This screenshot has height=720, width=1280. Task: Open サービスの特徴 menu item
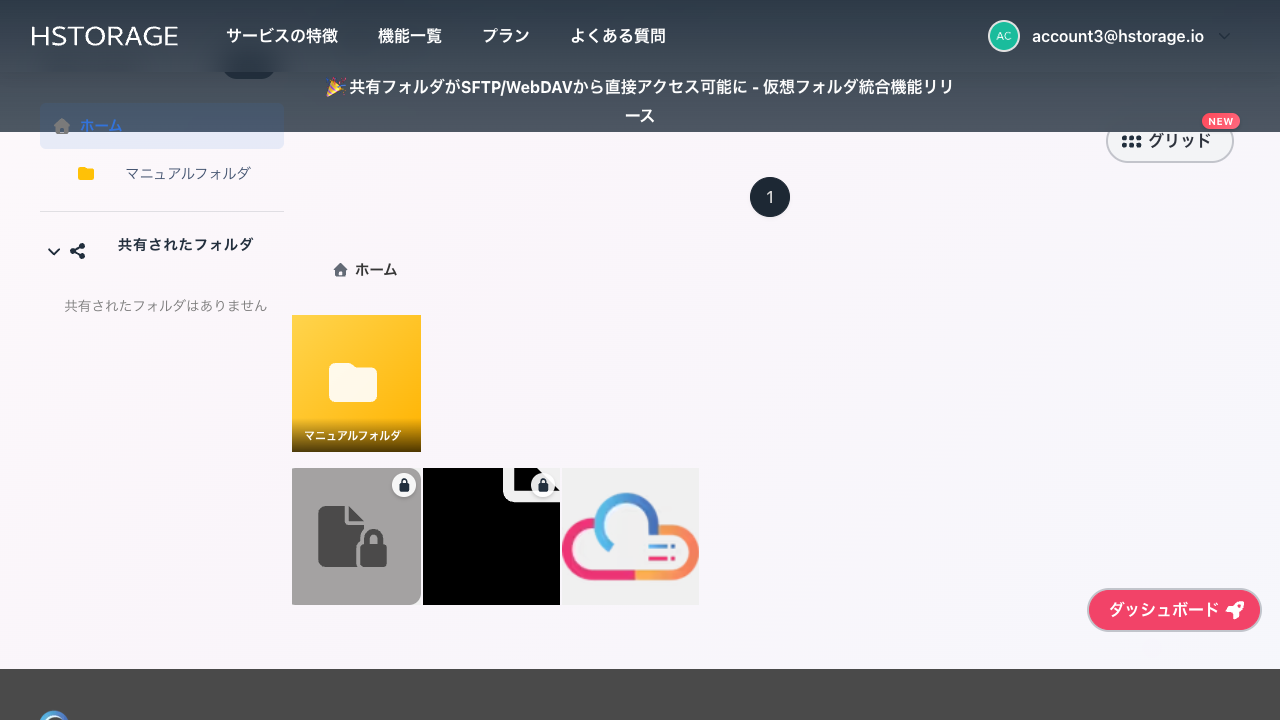click(282, 36)
